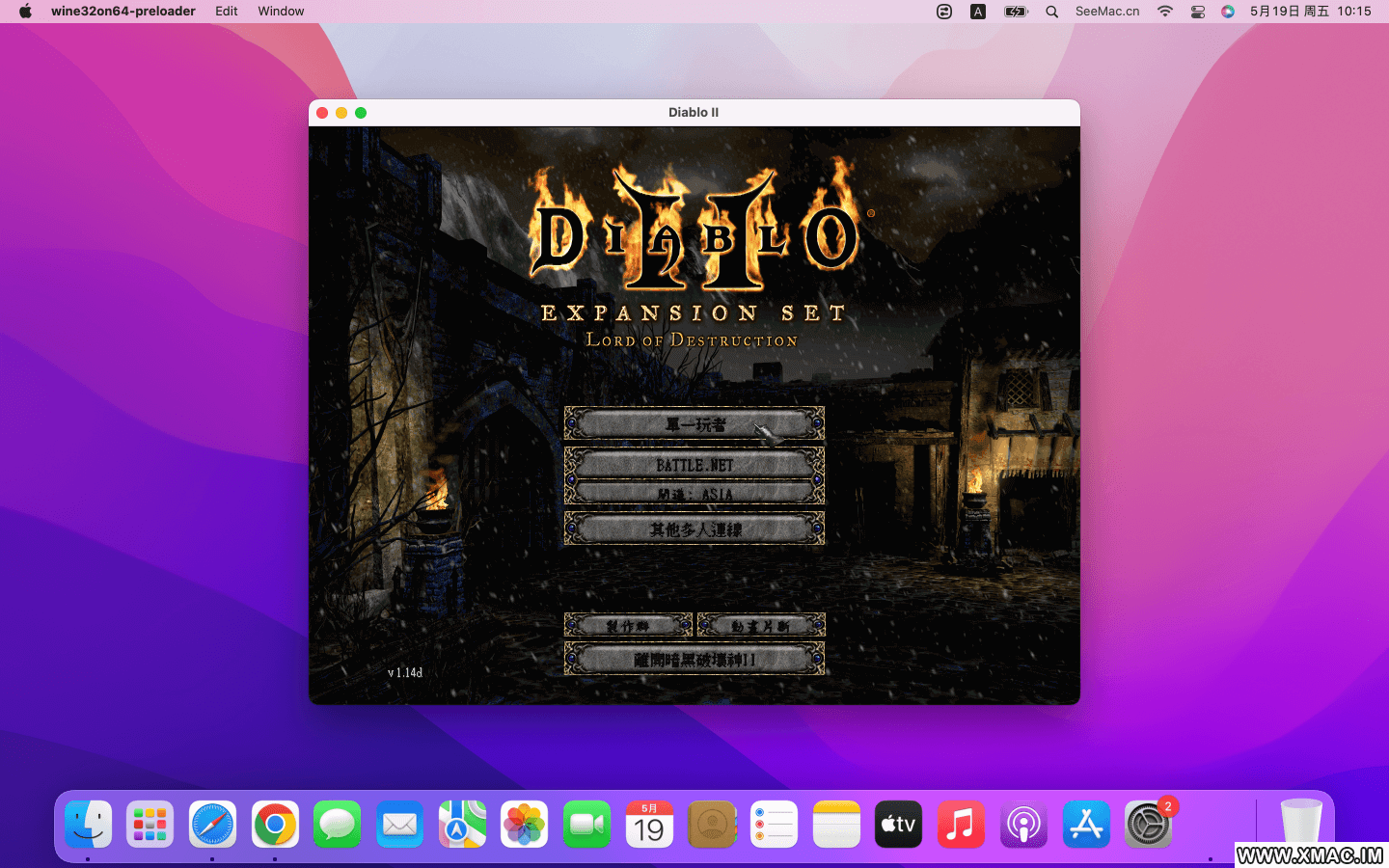
Task: Open the App Store from the Dock
Action: click(x=1086, y=825)
